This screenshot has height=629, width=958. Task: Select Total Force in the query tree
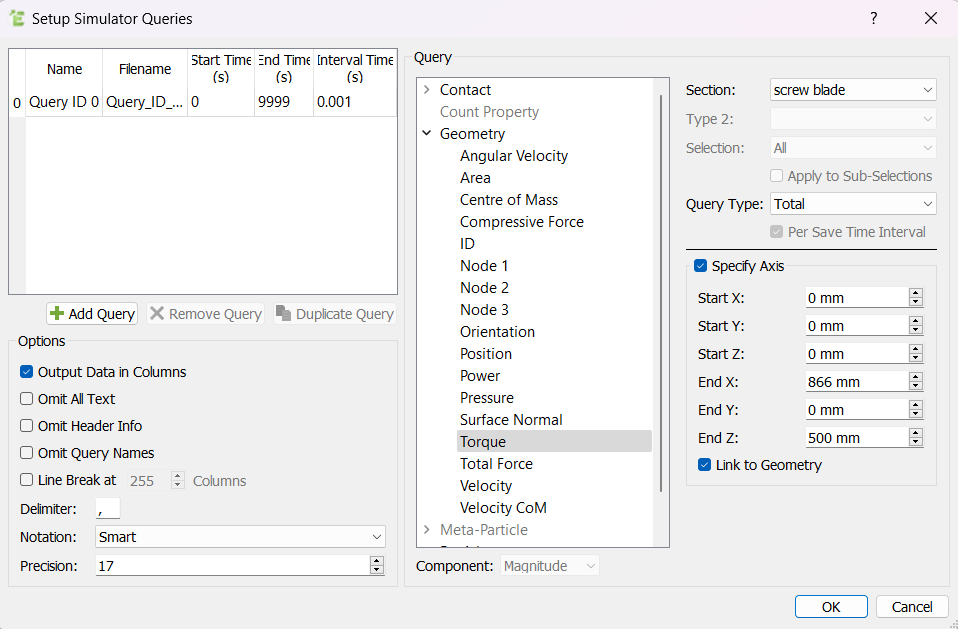[496, 464]
